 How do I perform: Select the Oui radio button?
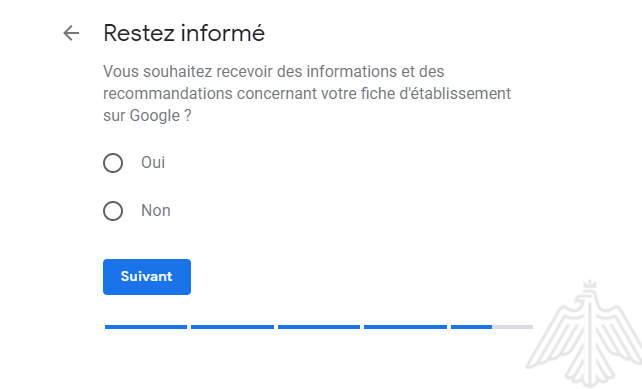point(113,163)
